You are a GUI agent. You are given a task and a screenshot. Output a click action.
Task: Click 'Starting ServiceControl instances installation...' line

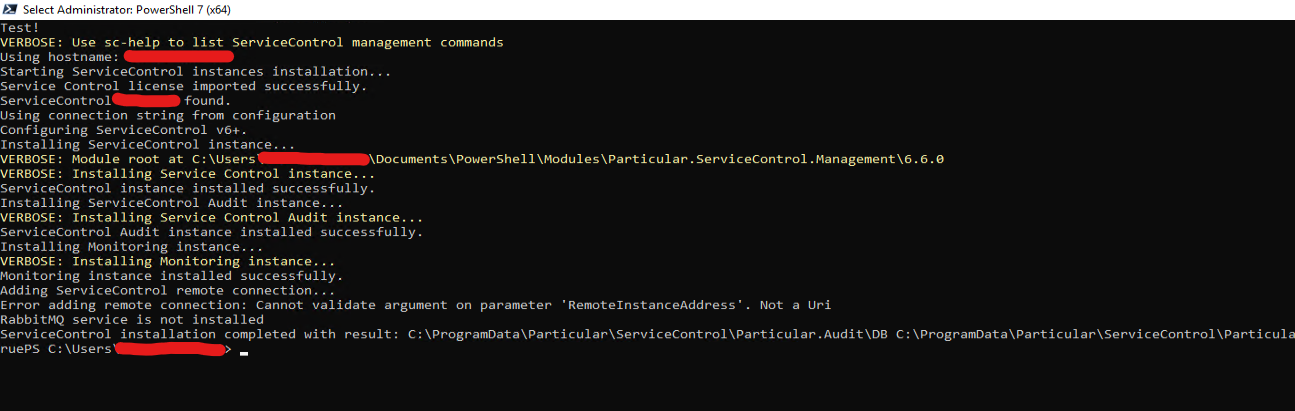click(196, 72)
